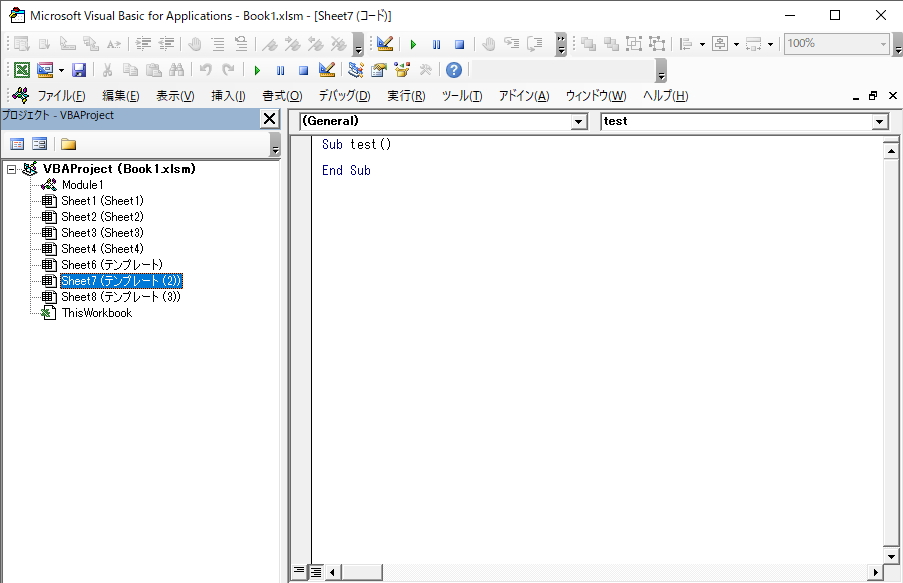The width and height of the screenshot is (903, 583).
Task: Click View Code in the Project pane
Action: tap(17, 144)
